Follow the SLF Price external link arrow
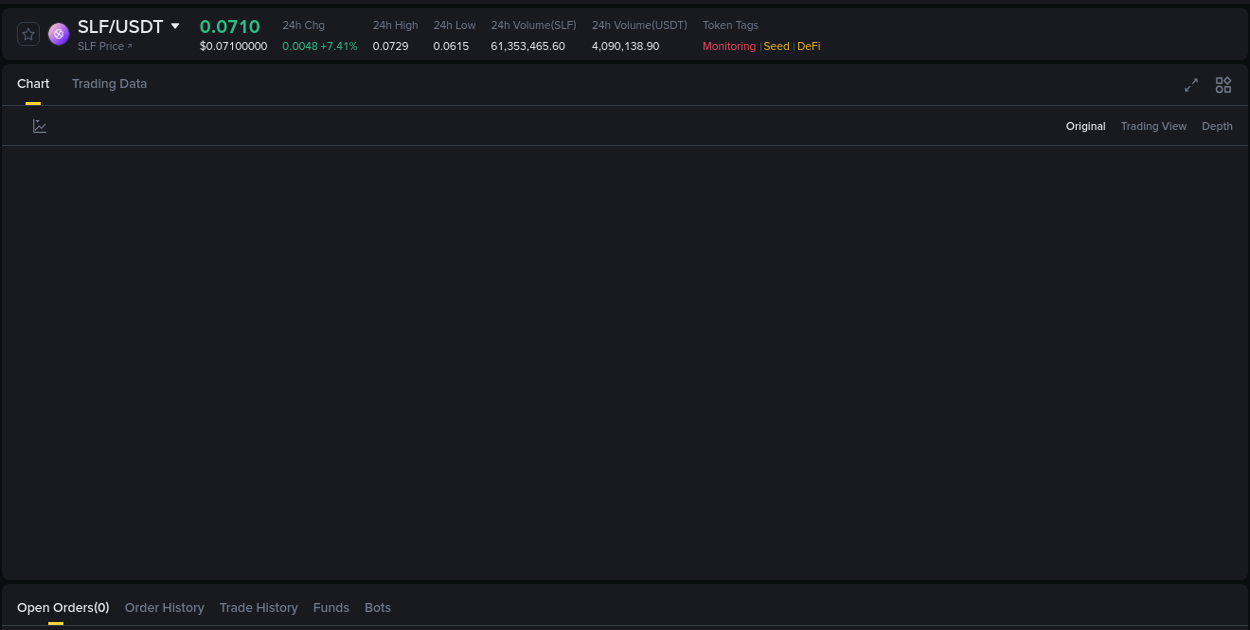The width and height of the screenshot is (1250, 630). click(x=131, y=46)
